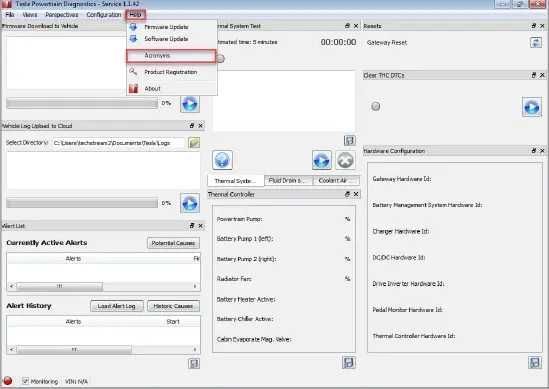The image size is (549, 389).
Task: Click the Radiator Fan label
Action: click(234, 279)
